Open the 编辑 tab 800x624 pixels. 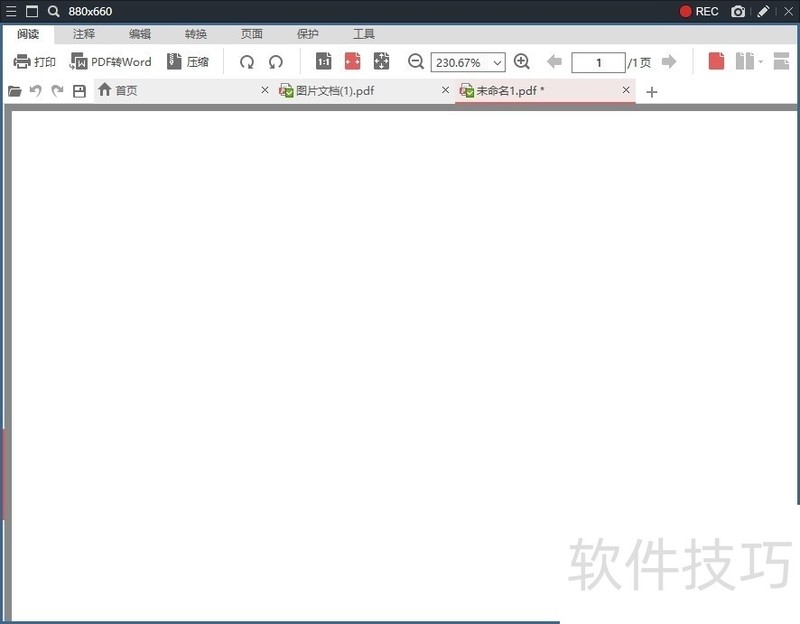coord(139,34)
